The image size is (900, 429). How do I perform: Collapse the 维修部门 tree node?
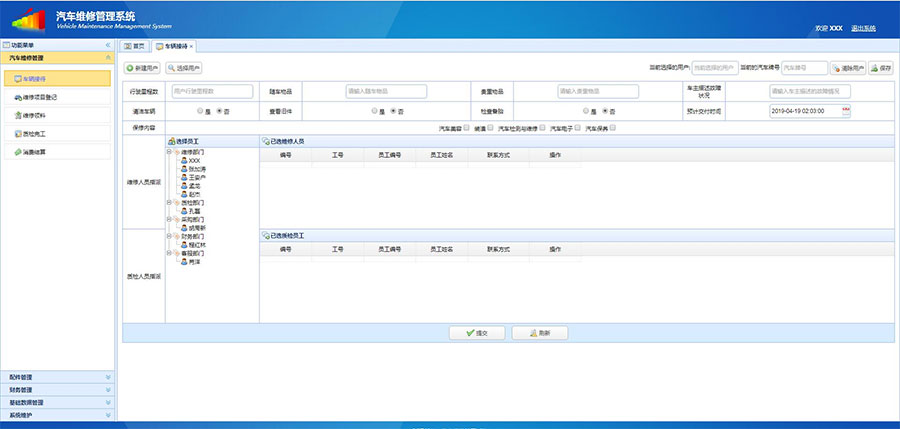tap(169, 152)
